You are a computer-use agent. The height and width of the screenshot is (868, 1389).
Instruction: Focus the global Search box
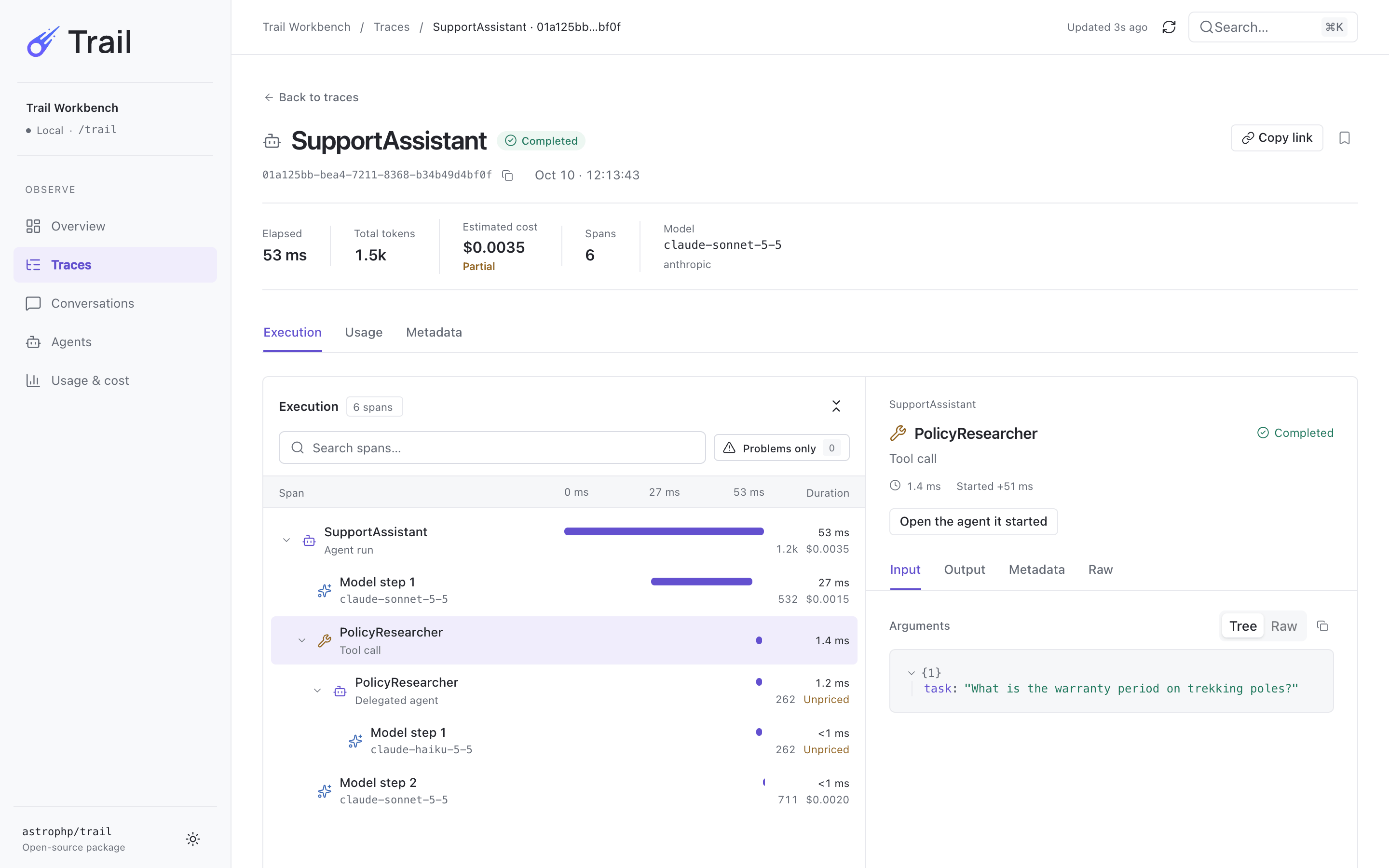pos(1272,27)
